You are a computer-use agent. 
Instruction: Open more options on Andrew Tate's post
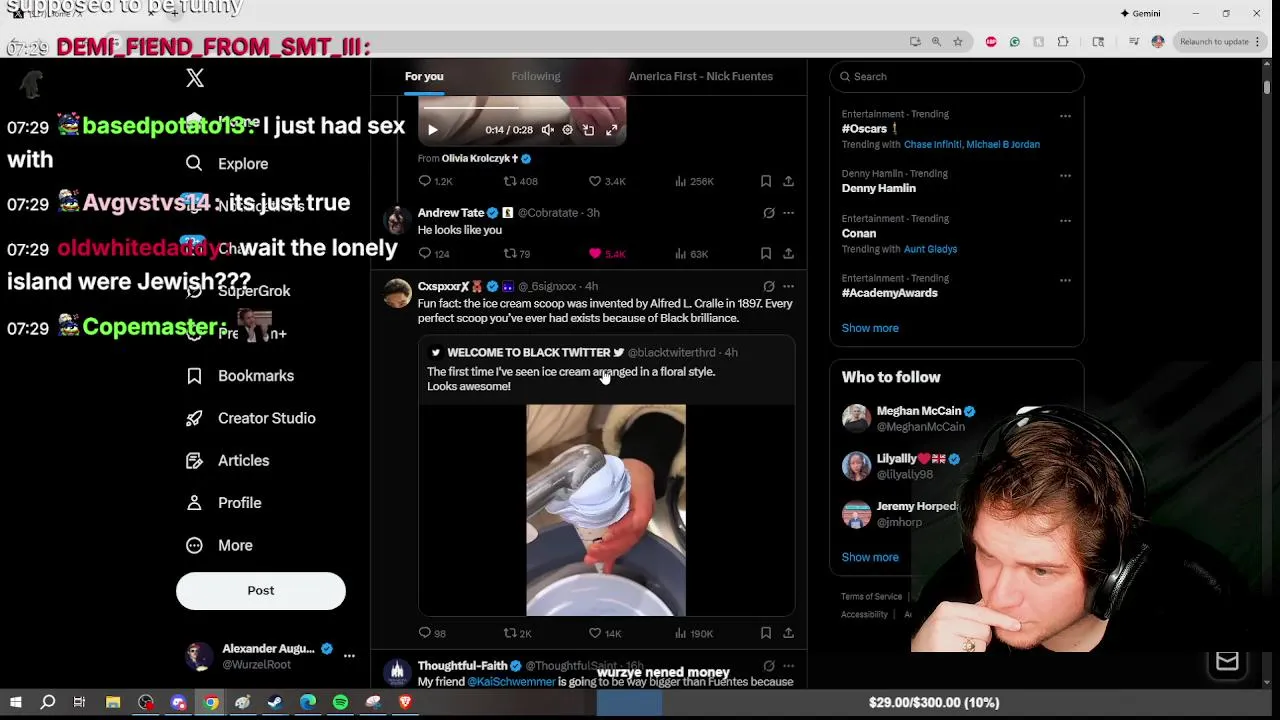[x=788, y=213]
